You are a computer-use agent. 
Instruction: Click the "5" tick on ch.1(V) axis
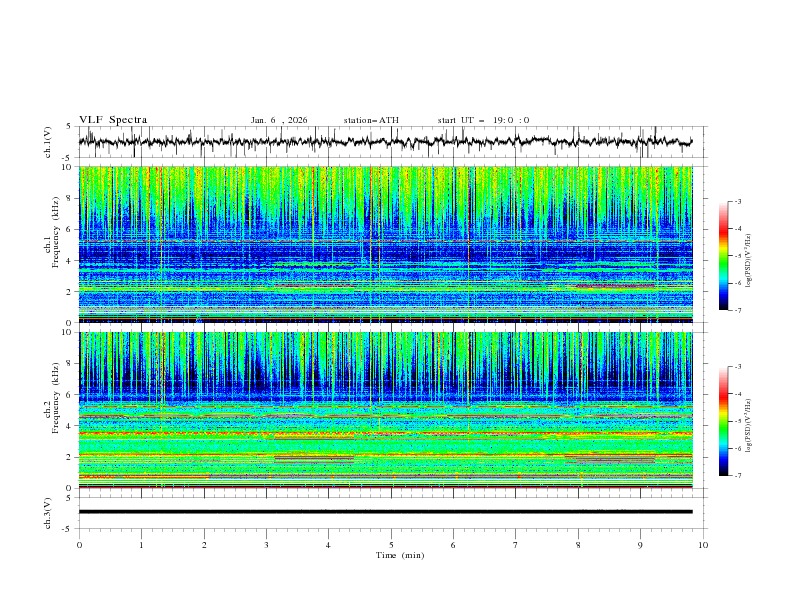coord(68,127)
